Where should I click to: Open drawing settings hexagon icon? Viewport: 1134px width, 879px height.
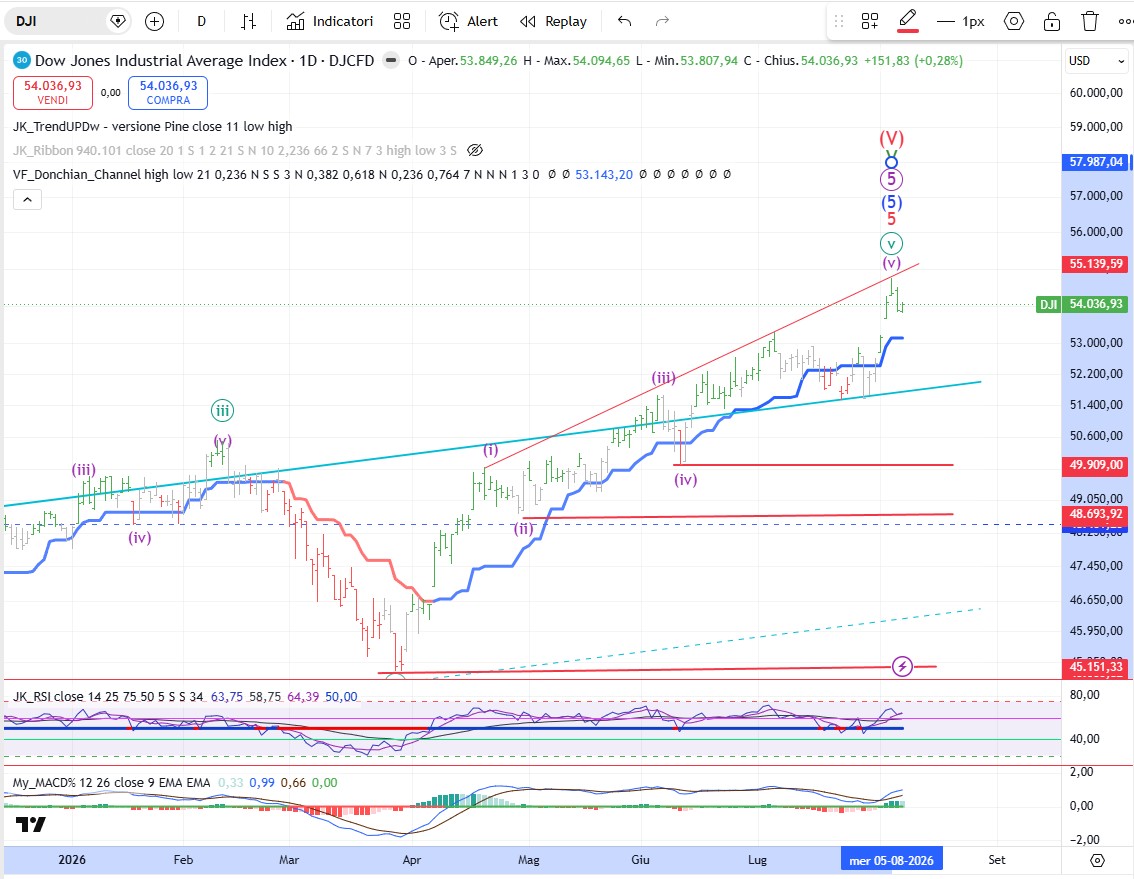point(1014,22)
